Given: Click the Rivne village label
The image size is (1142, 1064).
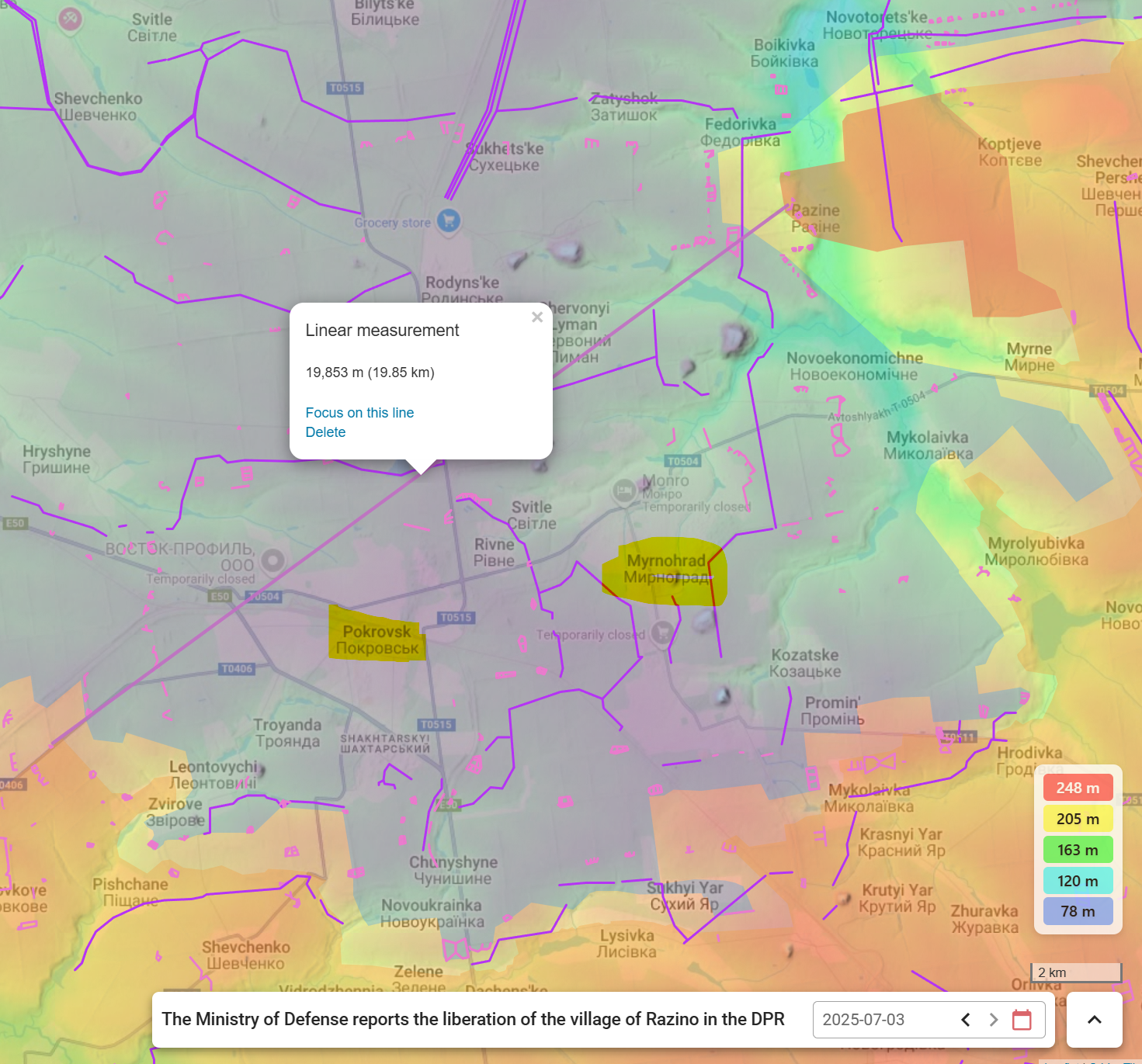Looking at the screenshot, I should (x=495, y=553).
